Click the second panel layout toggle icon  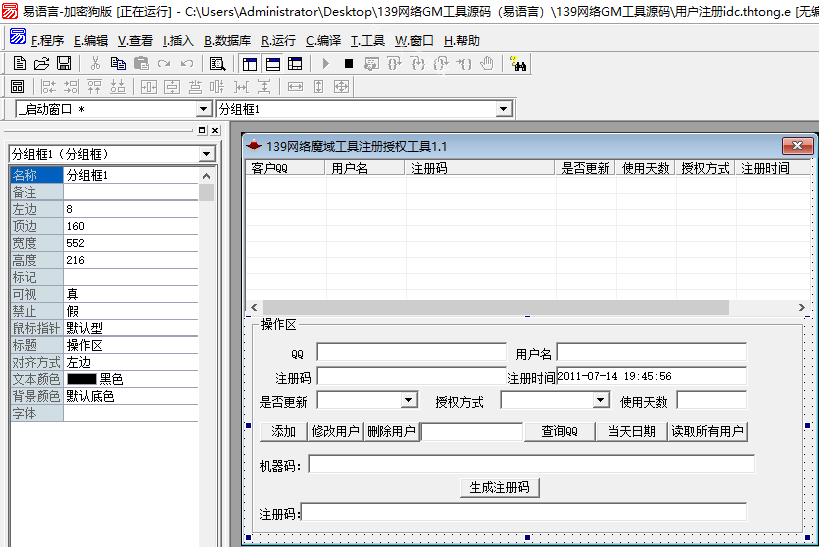click(x=273, y=64)
